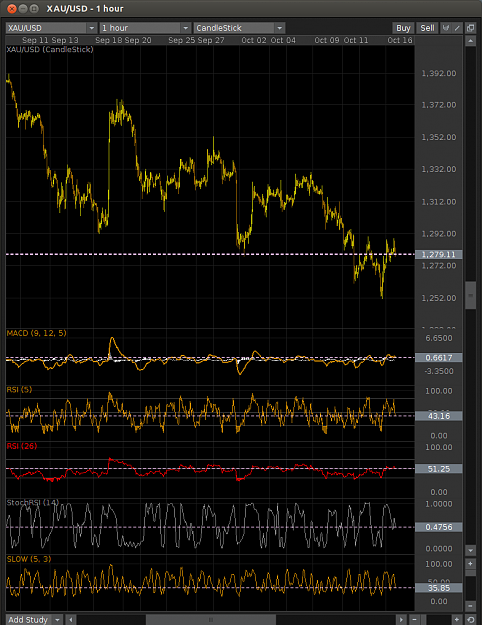The image size is (482, 625).
Task: Click the reset zoom icon at bottom right
Action: (470, 619)
